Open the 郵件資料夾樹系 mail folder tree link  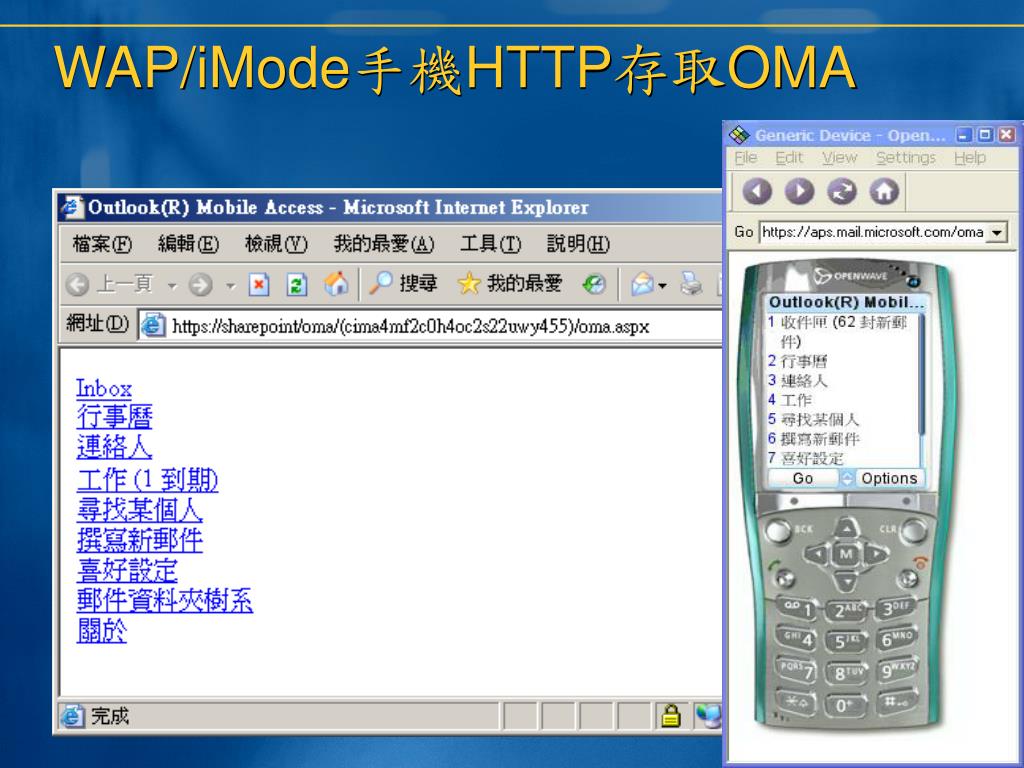pyautogui.click(x=165, y=600)
